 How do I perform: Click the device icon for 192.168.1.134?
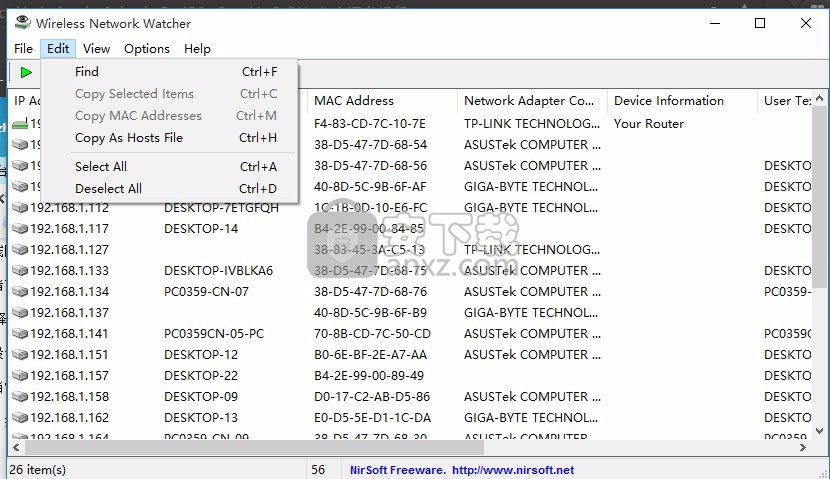(x=20, y=292)
